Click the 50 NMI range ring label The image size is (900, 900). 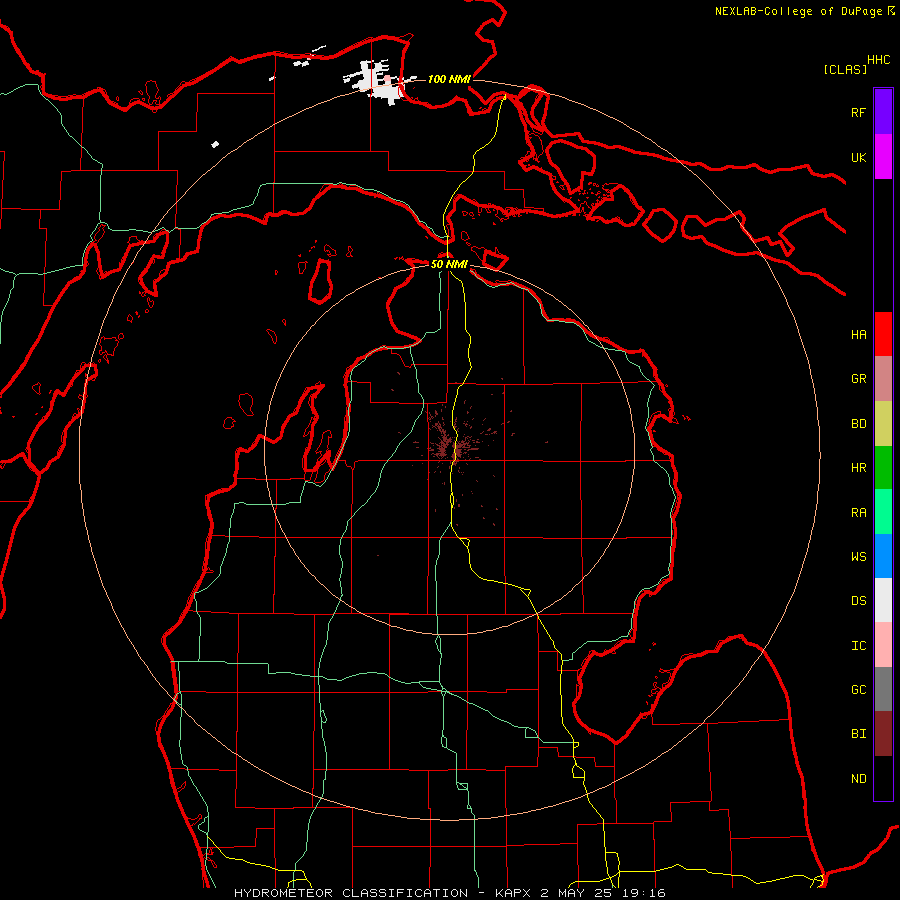pos(449,264)
